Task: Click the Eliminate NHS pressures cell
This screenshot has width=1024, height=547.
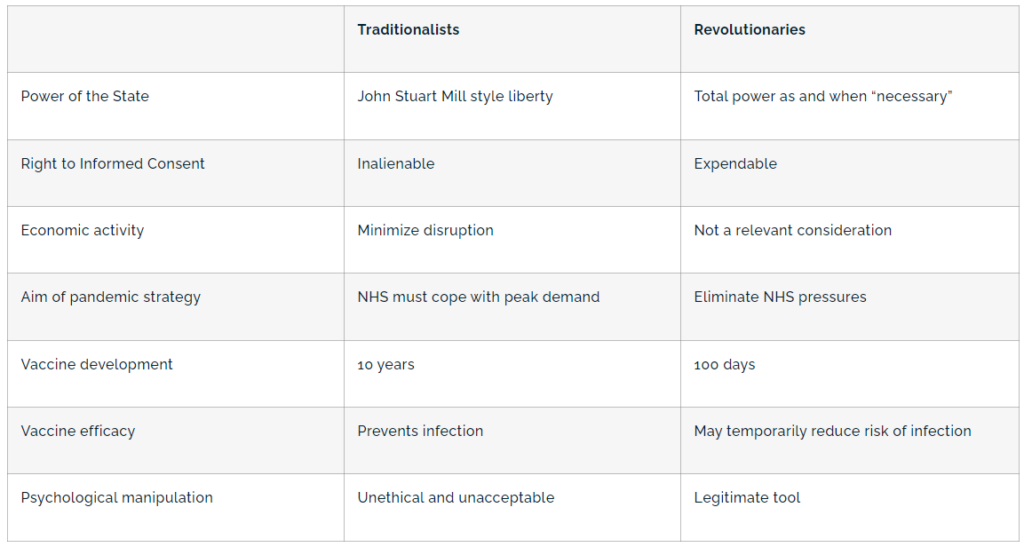Action: pos(780,297)
